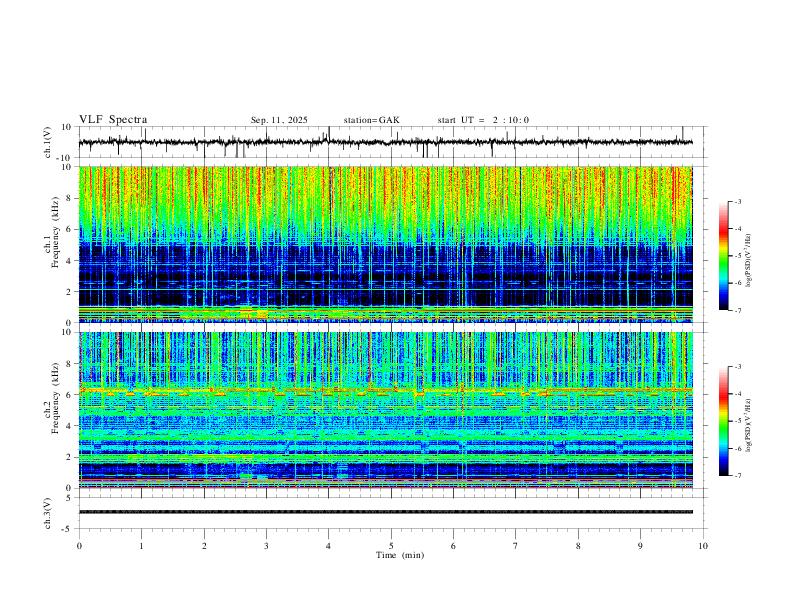Screen dimensions: 792x612
Task: Click the "3" tick on the time axis
Action: click(266, 546)
